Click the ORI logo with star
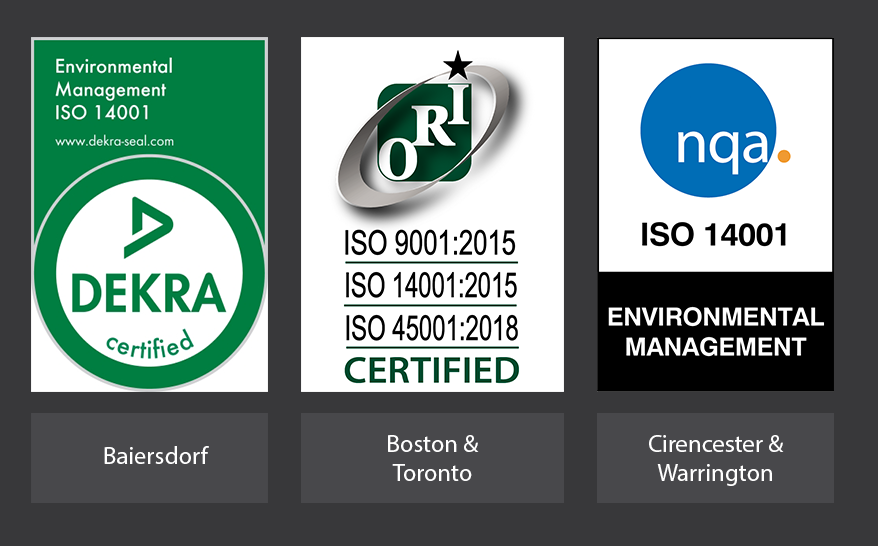 (x=428, y=132)
